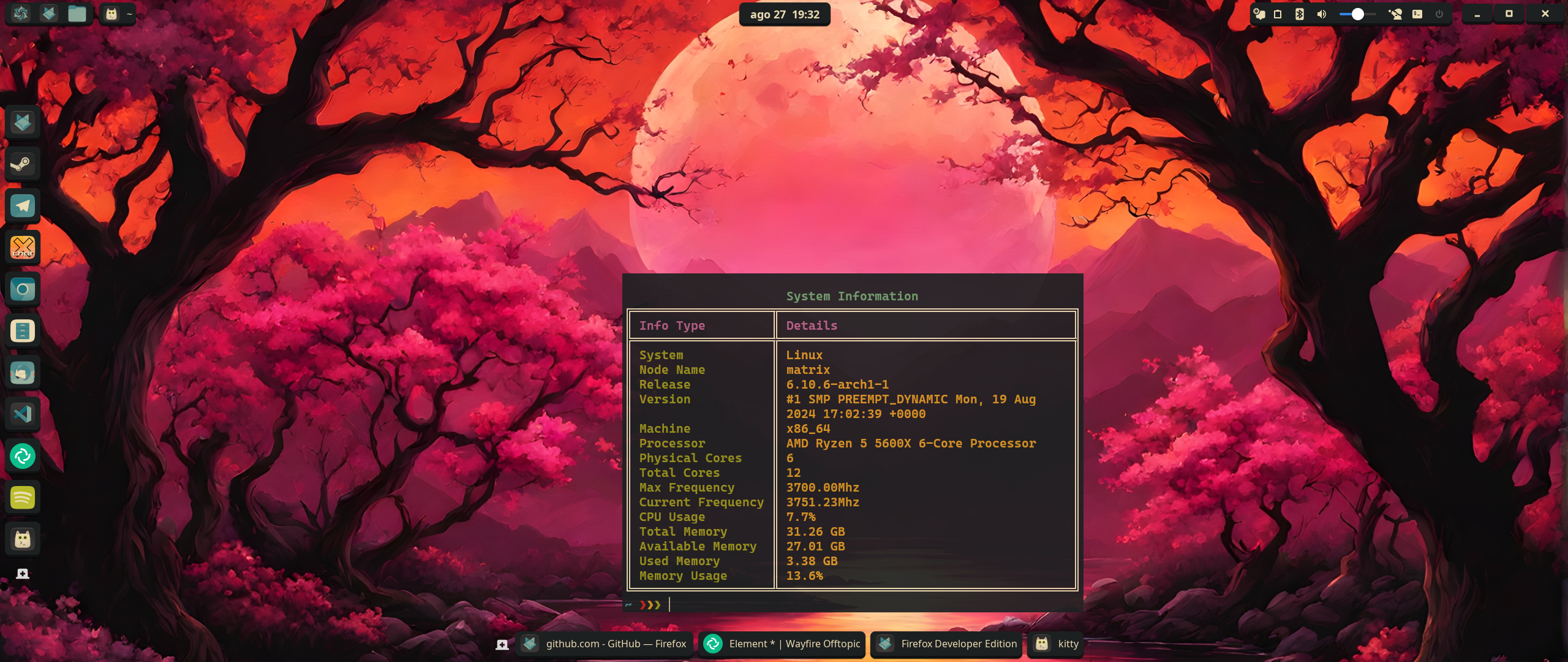The image size is (1568, 662).
Task: Toggle Bluetooth in the system tray
Action: click(x=1299, y=13)
